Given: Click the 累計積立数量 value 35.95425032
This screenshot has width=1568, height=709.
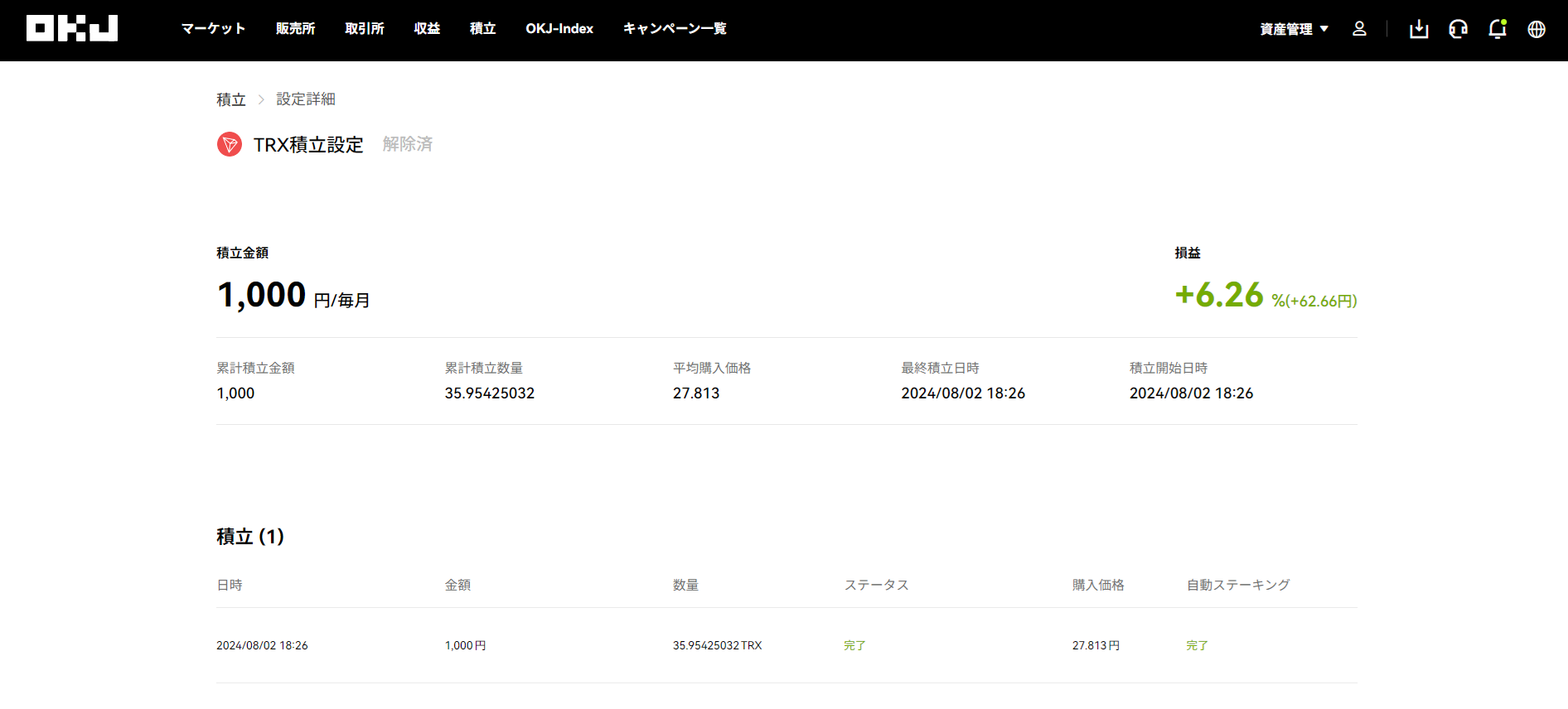Looking at the screenshot, I should pyautogui.click(x=490, y=393).
